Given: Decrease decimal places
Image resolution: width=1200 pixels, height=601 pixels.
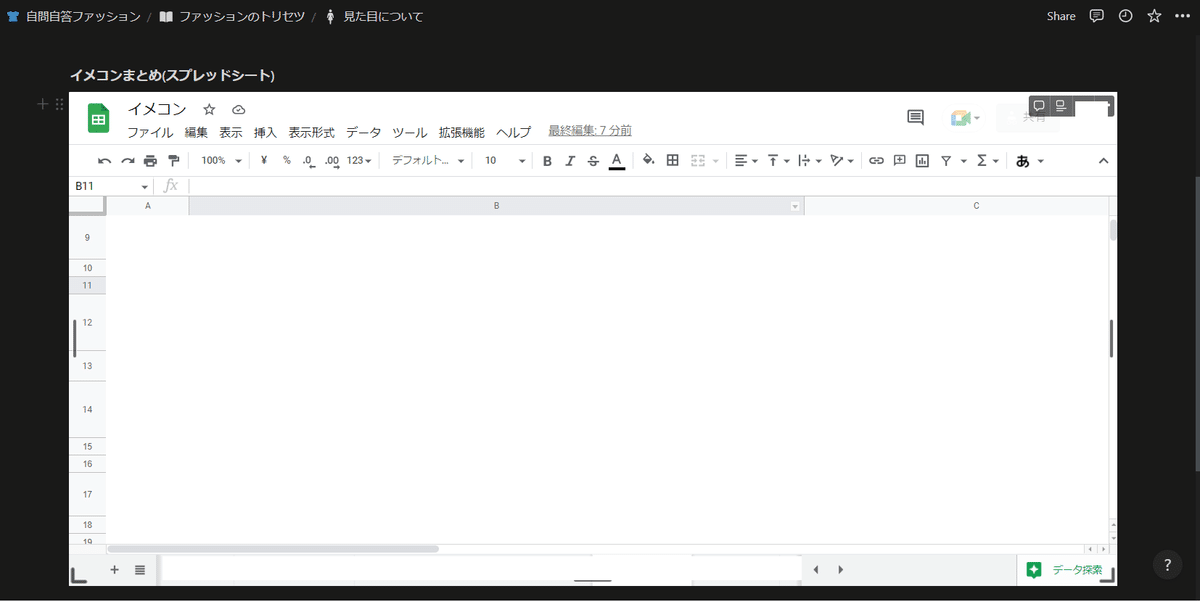Looking at the screenshot, I should tap(309, 160).
